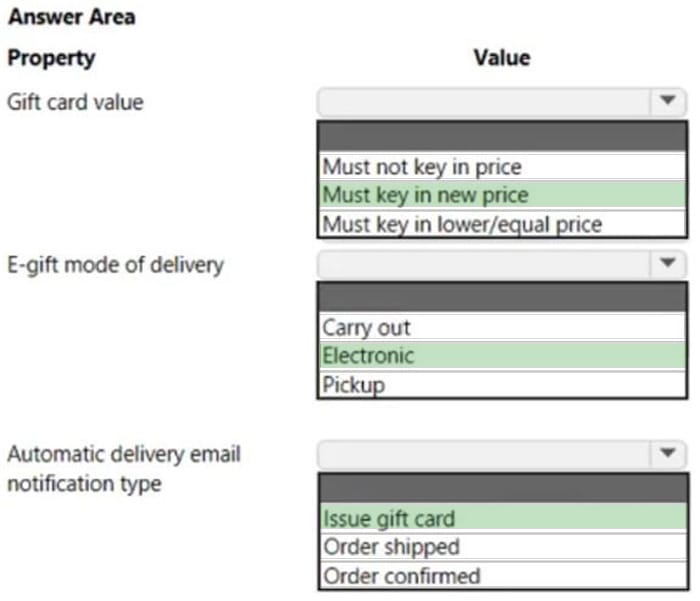Select blank entry in notification type list

[x=503, y=488]
